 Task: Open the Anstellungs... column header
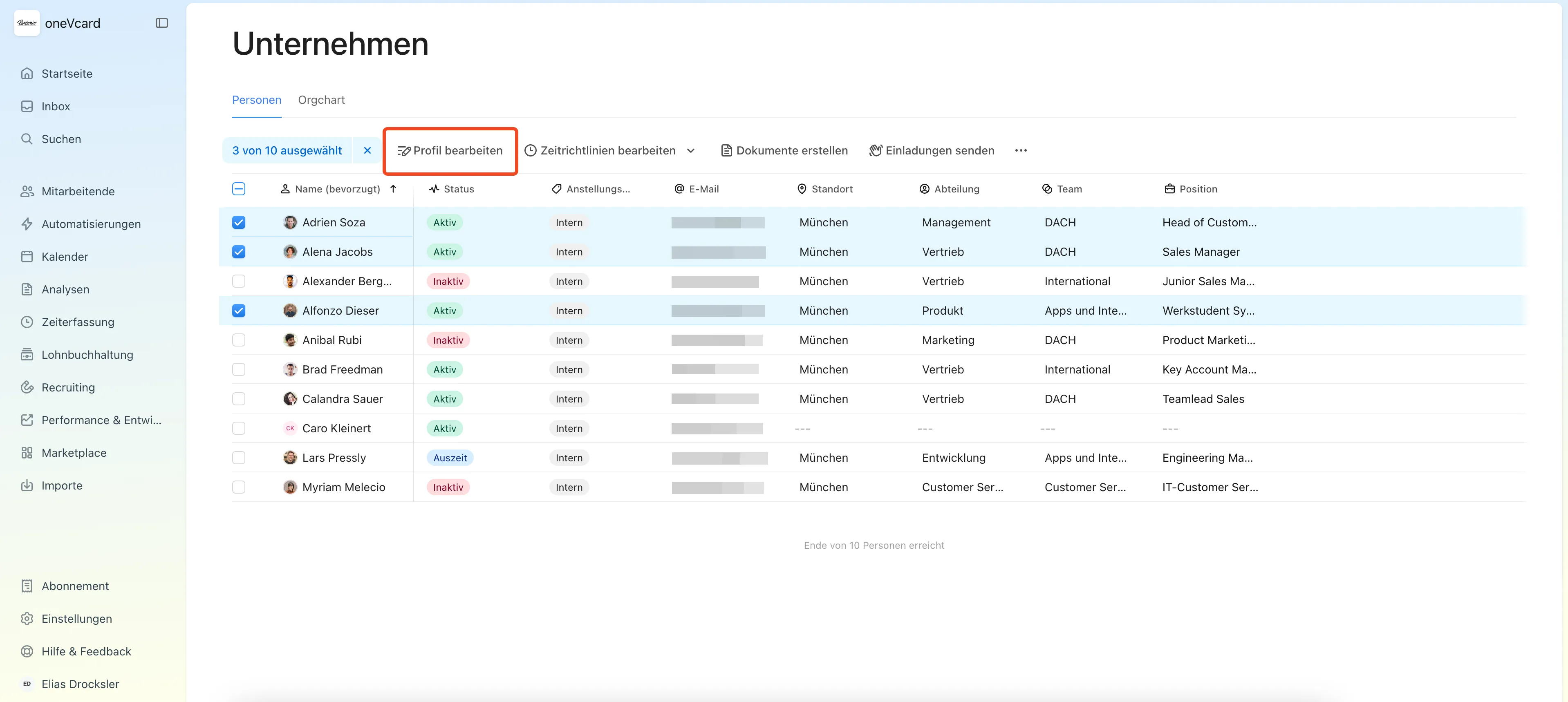[590, 189]
